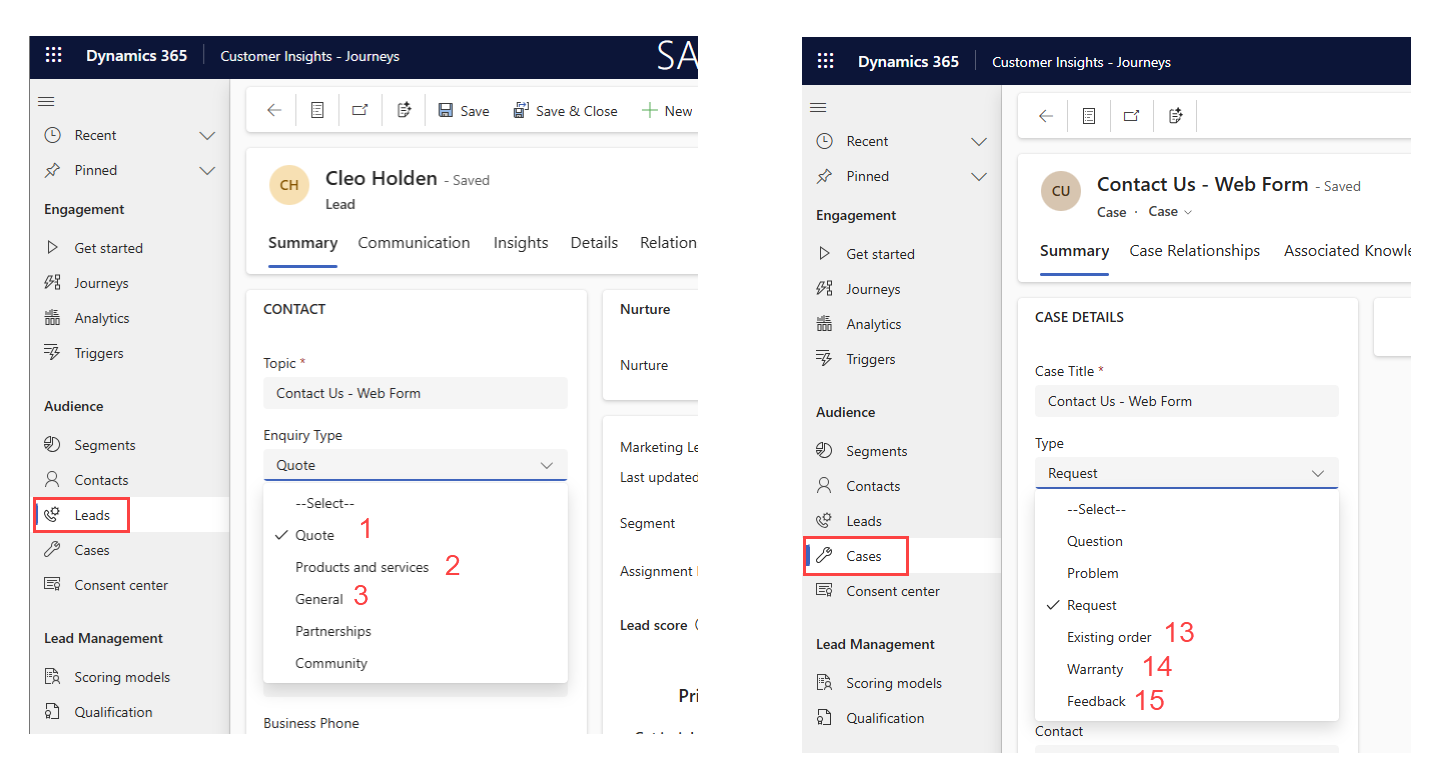Select Cases in right window sidebar
Viewport: 1448px width, 783px height.
click(x=864, y=556)
